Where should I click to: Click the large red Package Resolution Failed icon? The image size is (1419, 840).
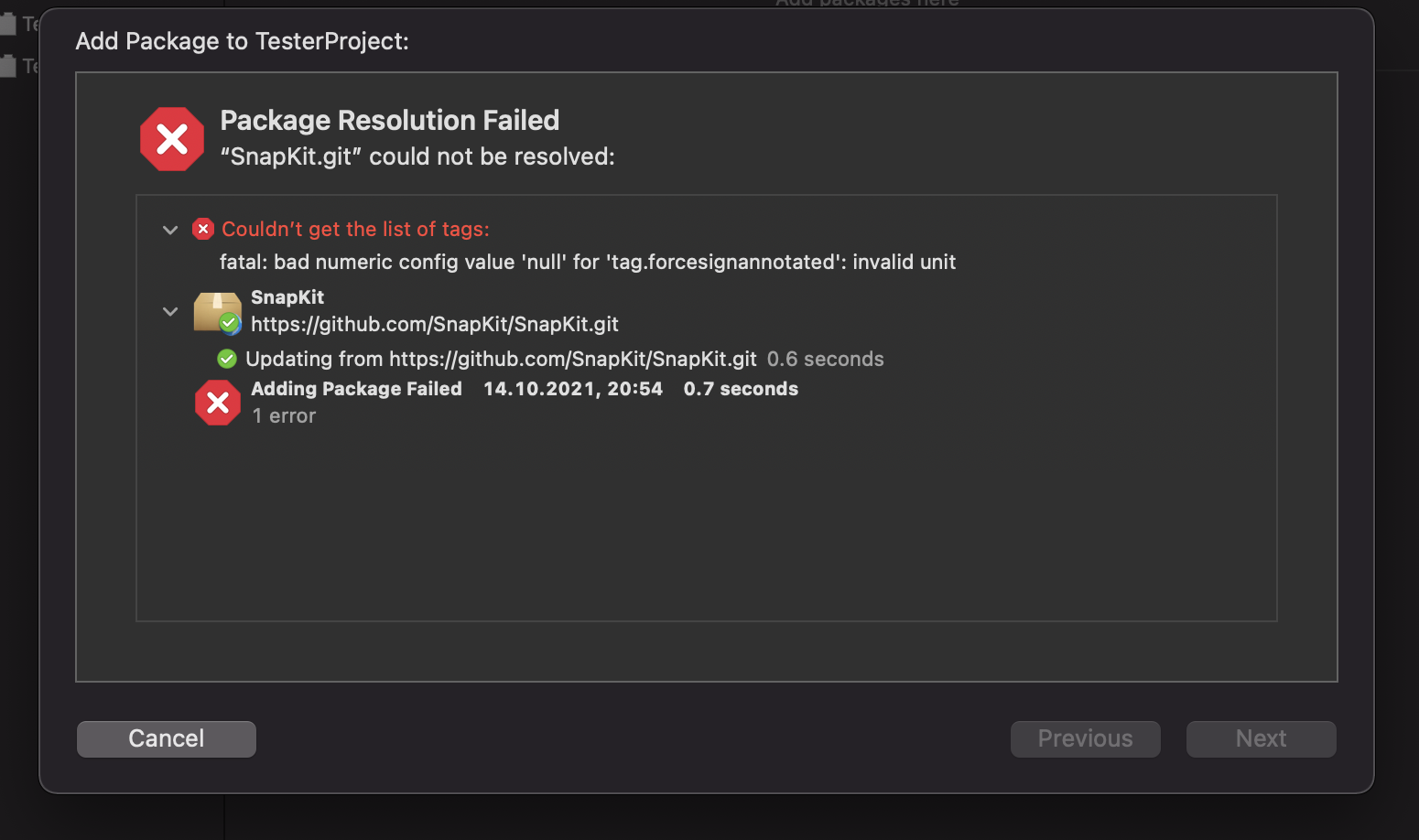pyautogui.click(x=172, y=139)
